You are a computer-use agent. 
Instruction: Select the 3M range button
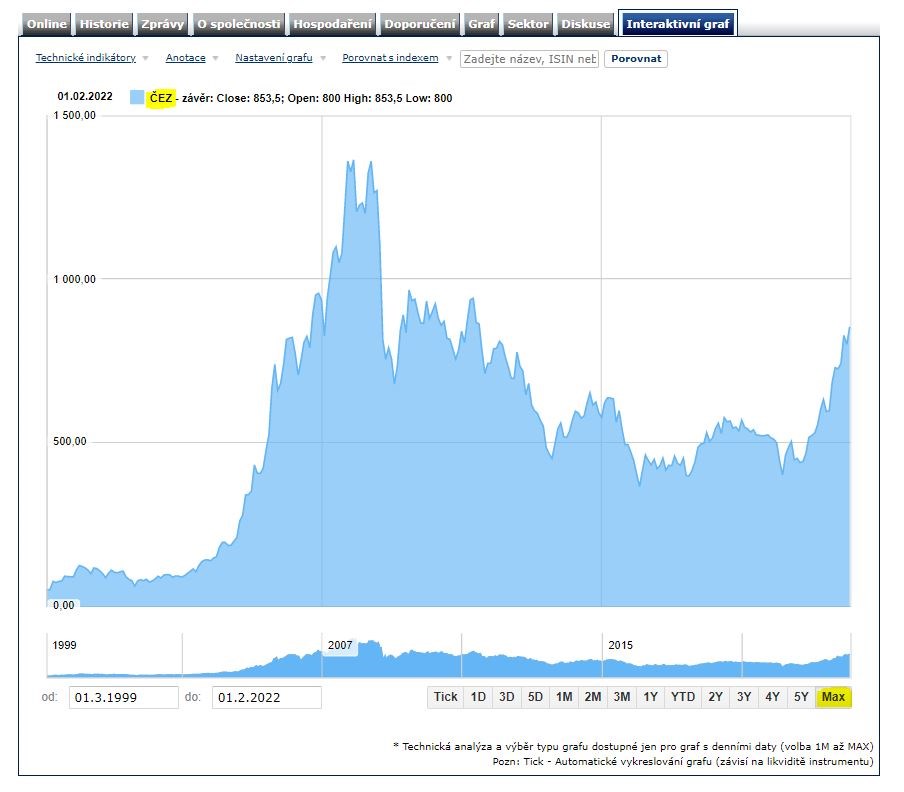click(x=621, y=697)
